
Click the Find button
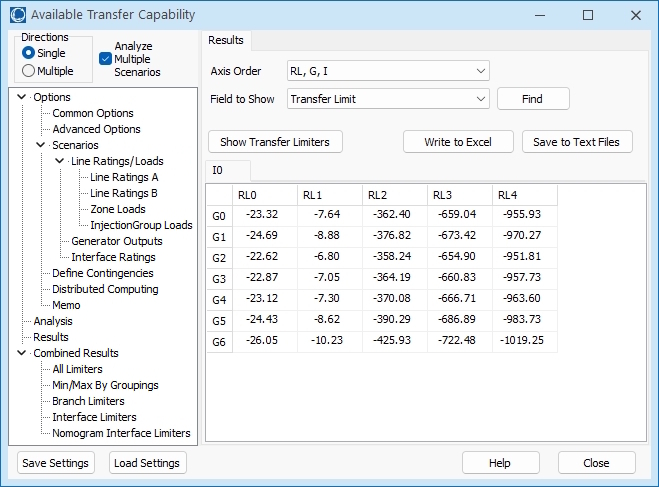(x=532, y=99)
